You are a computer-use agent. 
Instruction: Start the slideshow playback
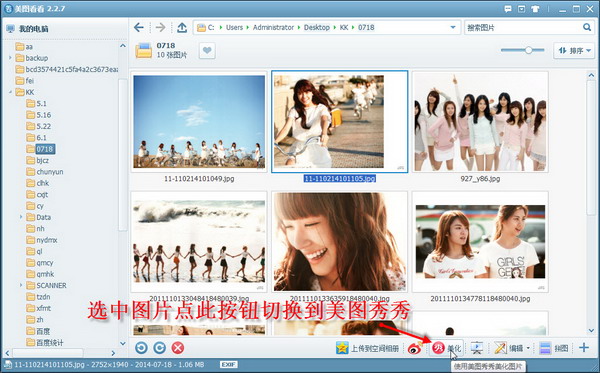tap(477, 348)
